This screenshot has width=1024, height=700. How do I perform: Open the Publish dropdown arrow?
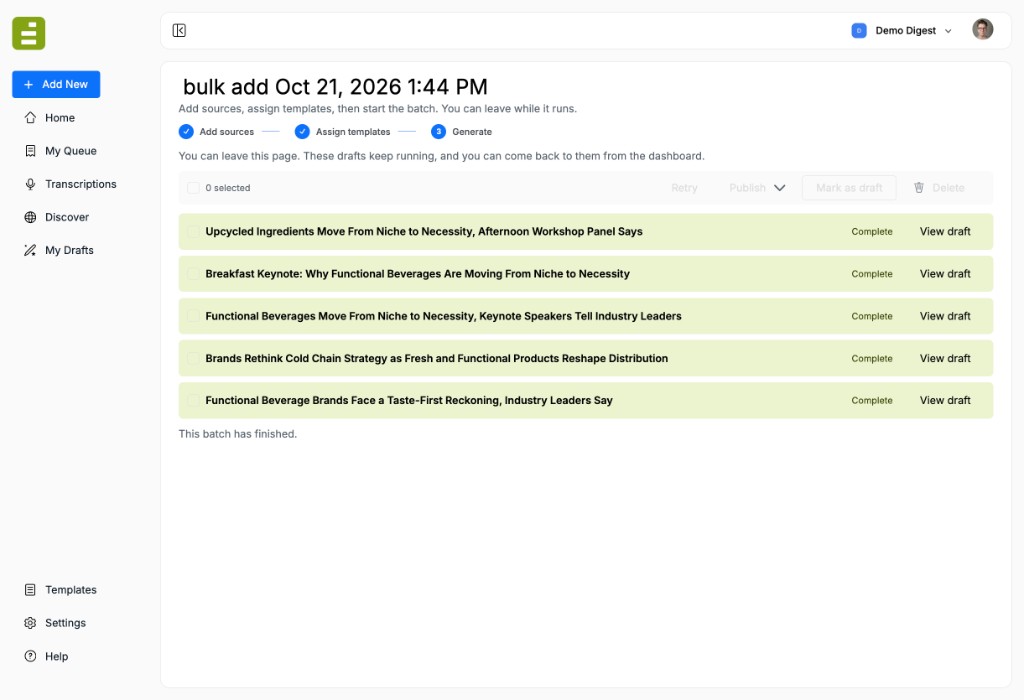779,188
